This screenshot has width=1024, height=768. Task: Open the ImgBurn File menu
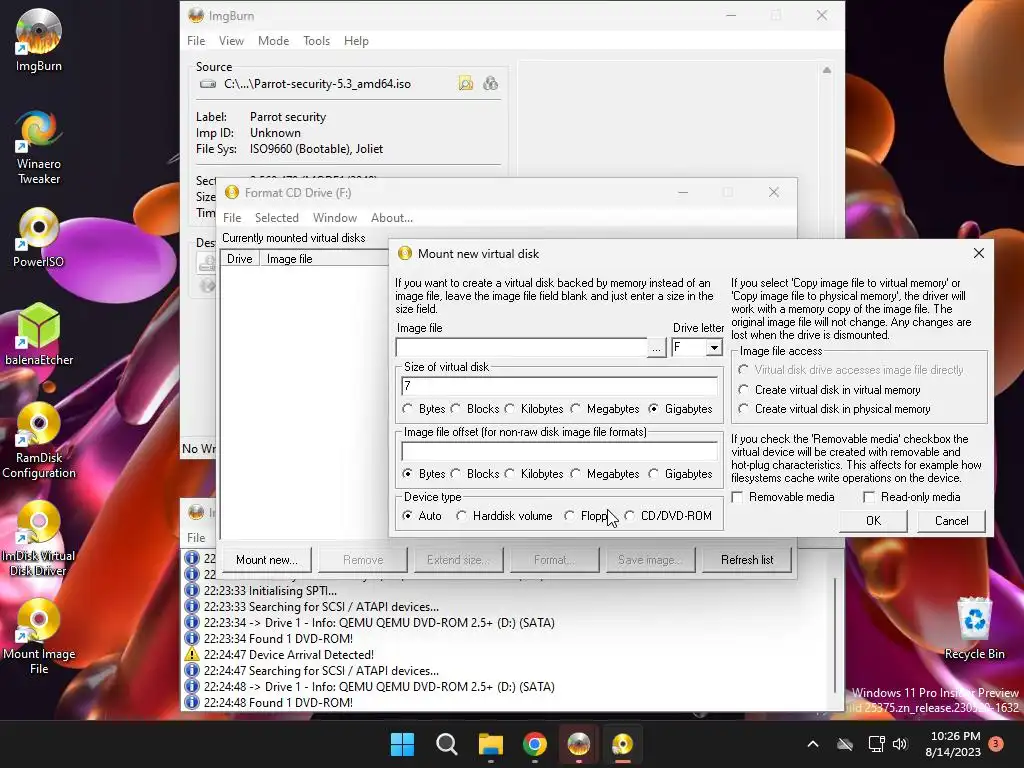[x=196, y=40]
